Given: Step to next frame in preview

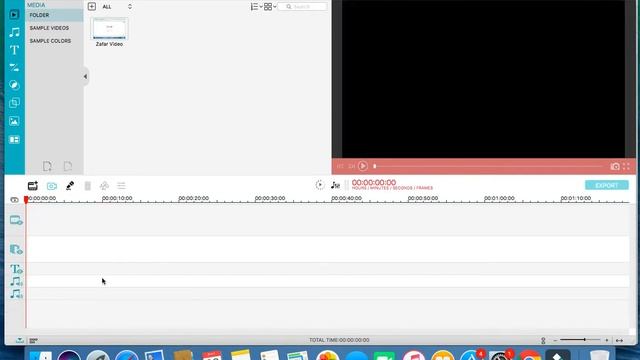Looking at the screenshot, I should click(351, 167).
